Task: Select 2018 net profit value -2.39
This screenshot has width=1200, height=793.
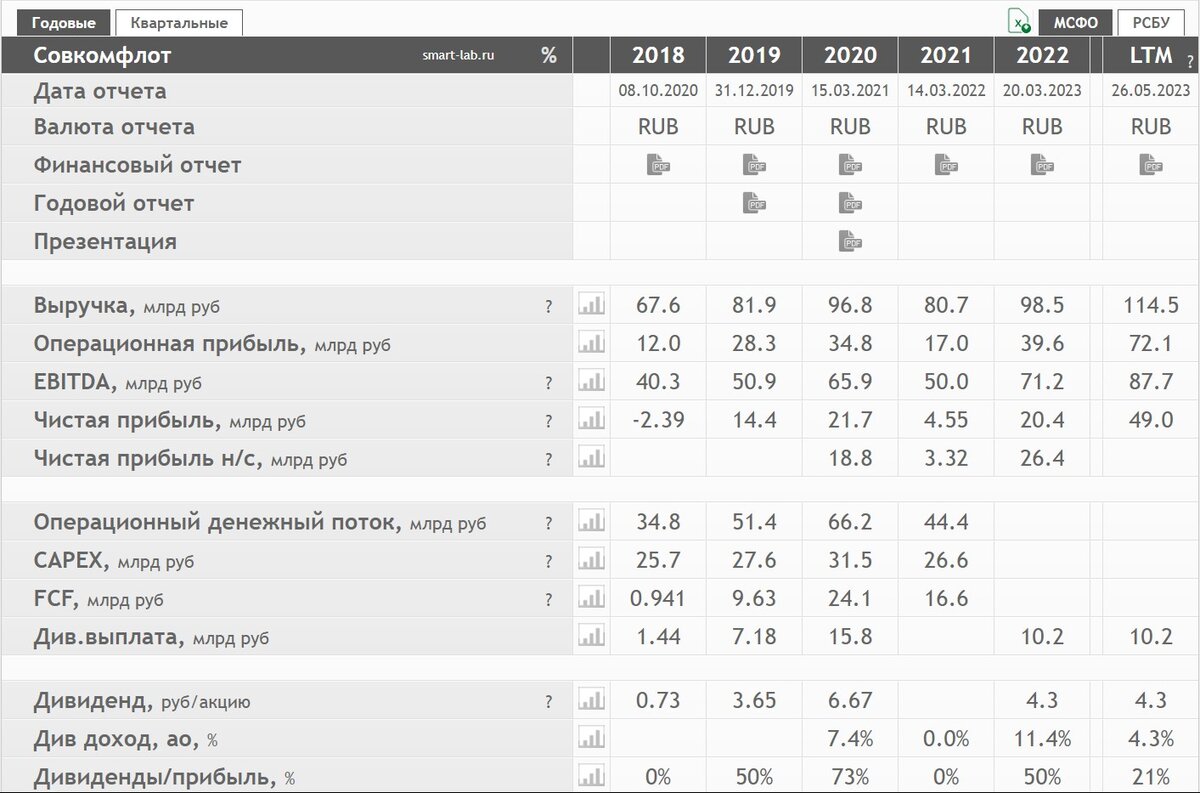Action: pyautogui.click(x=658, y=420)
